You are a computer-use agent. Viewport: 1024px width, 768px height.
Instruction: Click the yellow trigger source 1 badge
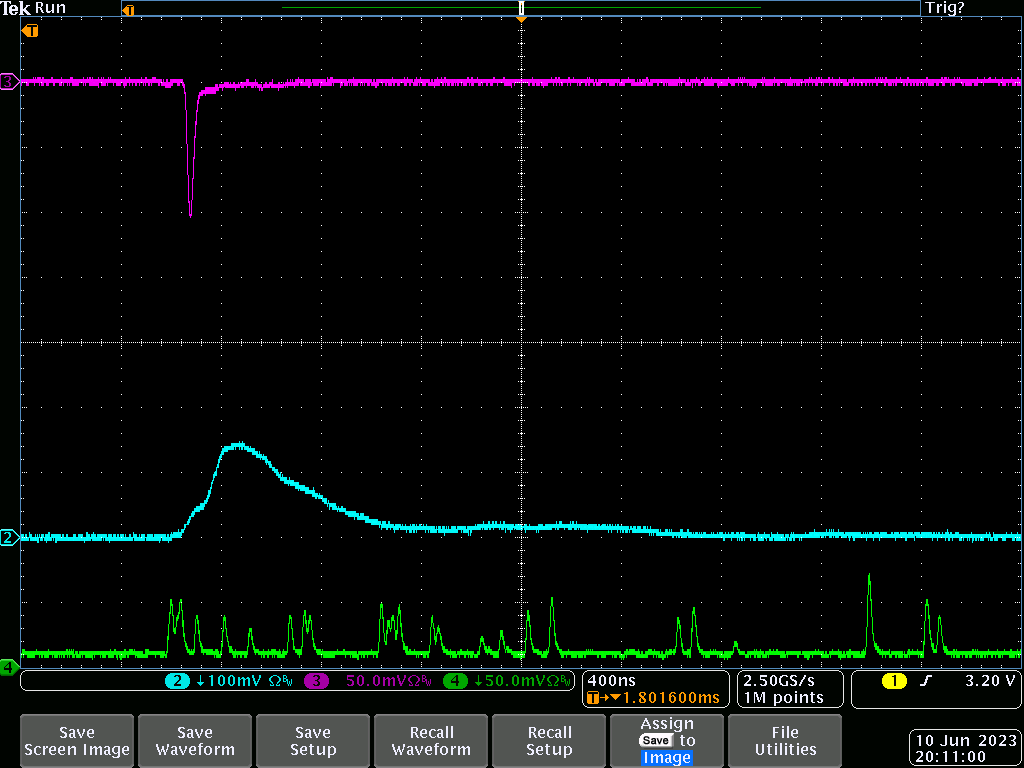[x=893, y=681]
